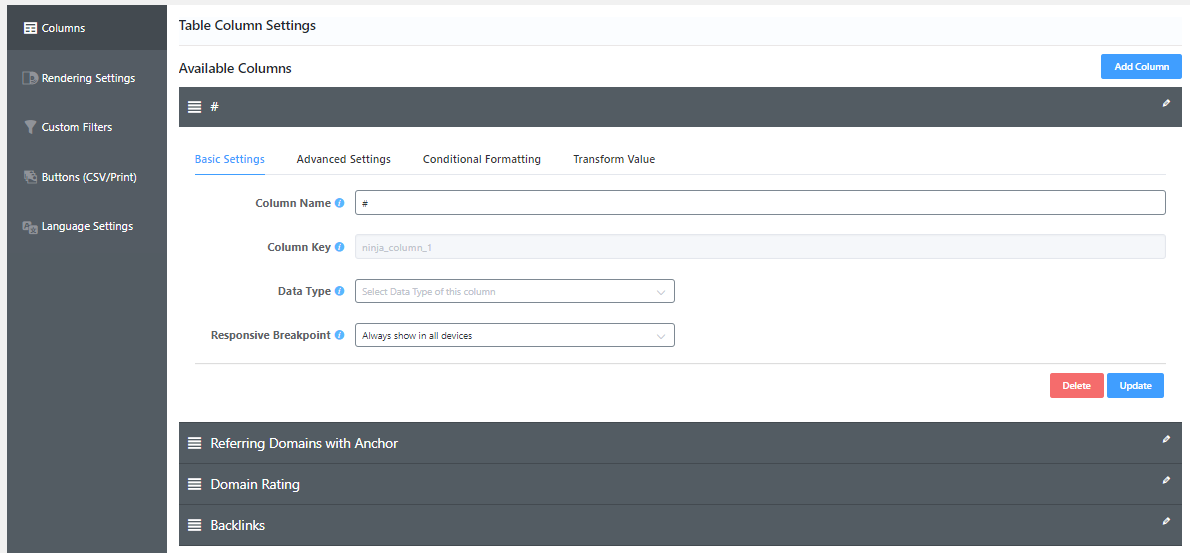Open the Columns sidebar section

(87, 28)
